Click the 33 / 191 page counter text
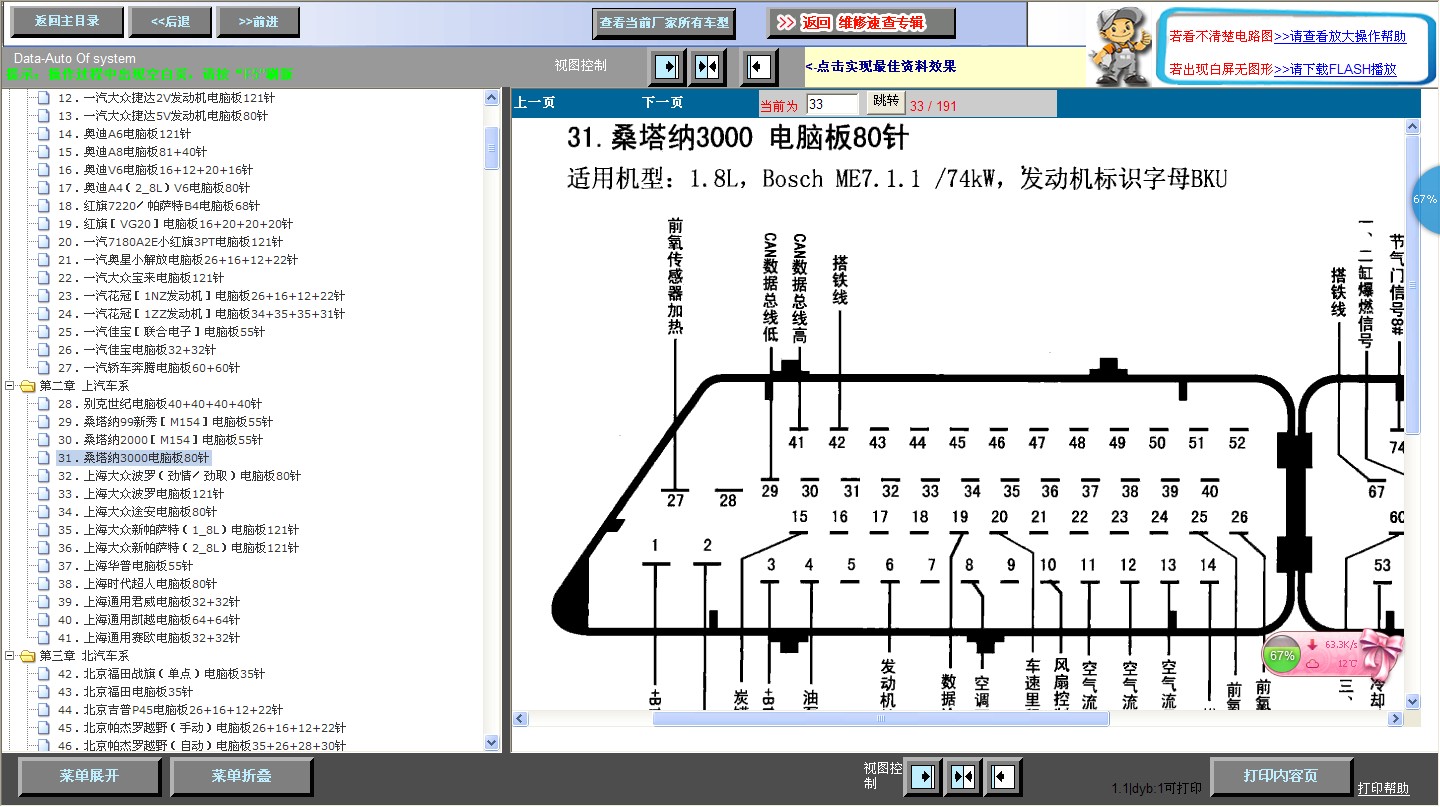1440x807 pixels. (933, 105)
